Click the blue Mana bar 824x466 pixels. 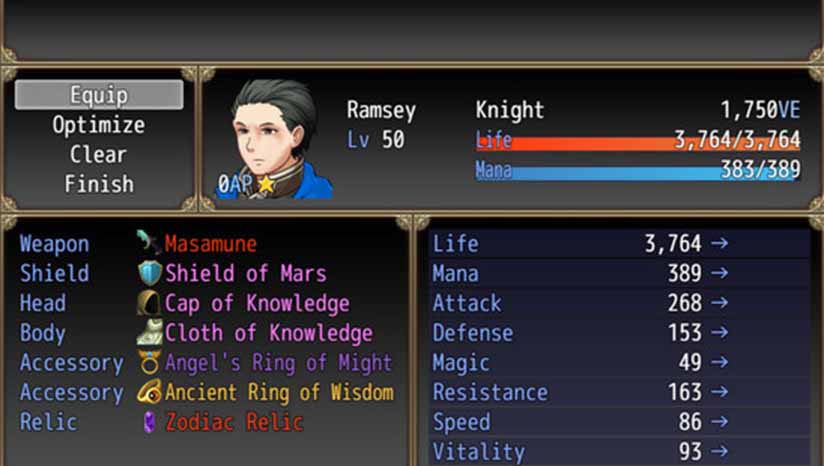click(637, 173)
